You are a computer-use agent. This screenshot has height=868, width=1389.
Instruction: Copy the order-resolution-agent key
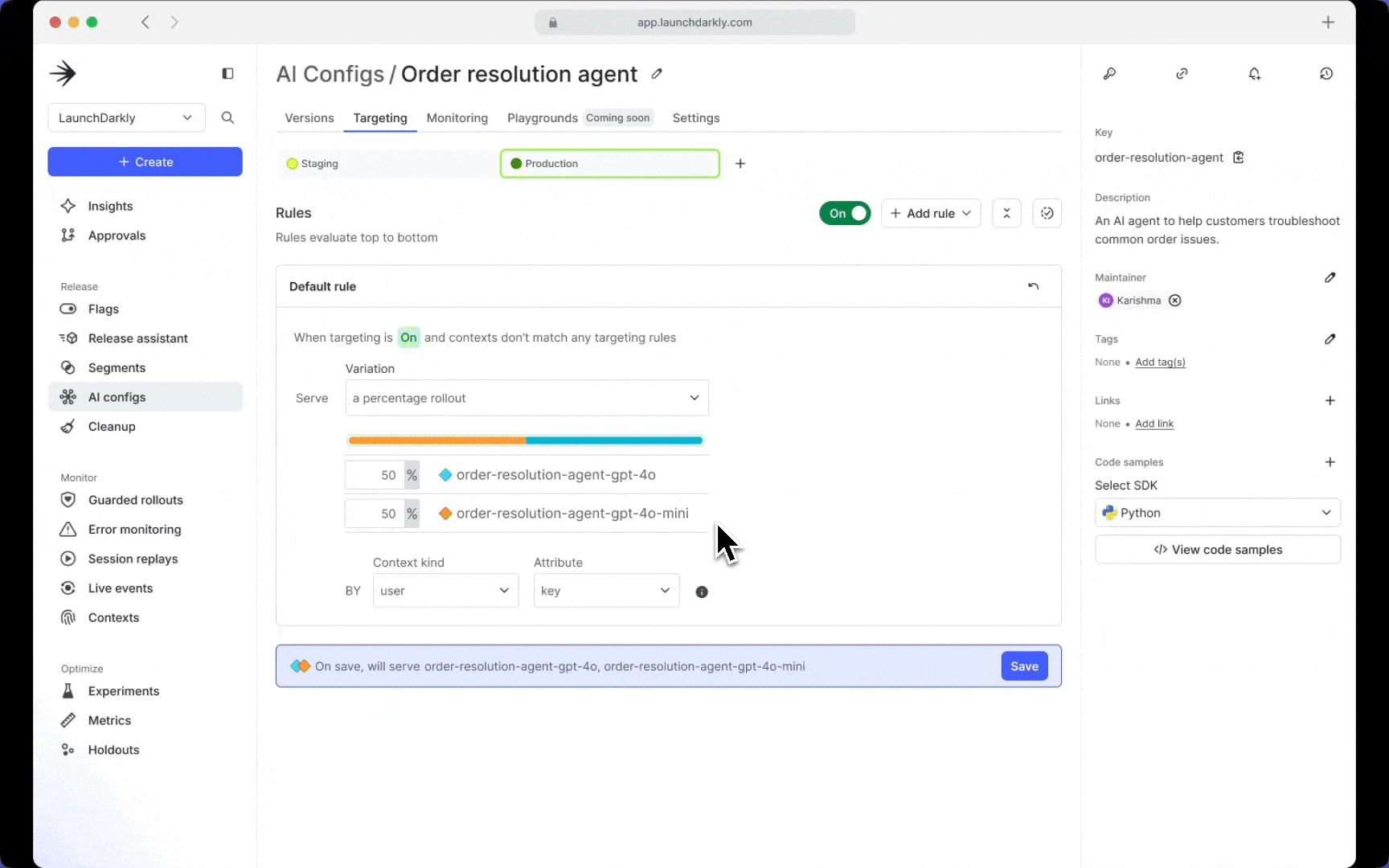(1239, 158)
